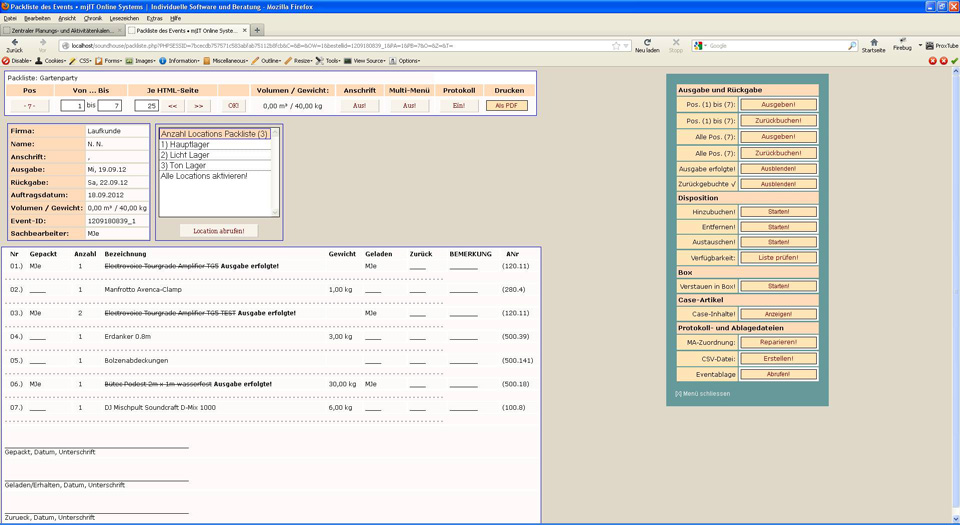Viewport: 960px width, 525px height.
Task: Open a new tab with plus button
Action: [x=257, y=30]
